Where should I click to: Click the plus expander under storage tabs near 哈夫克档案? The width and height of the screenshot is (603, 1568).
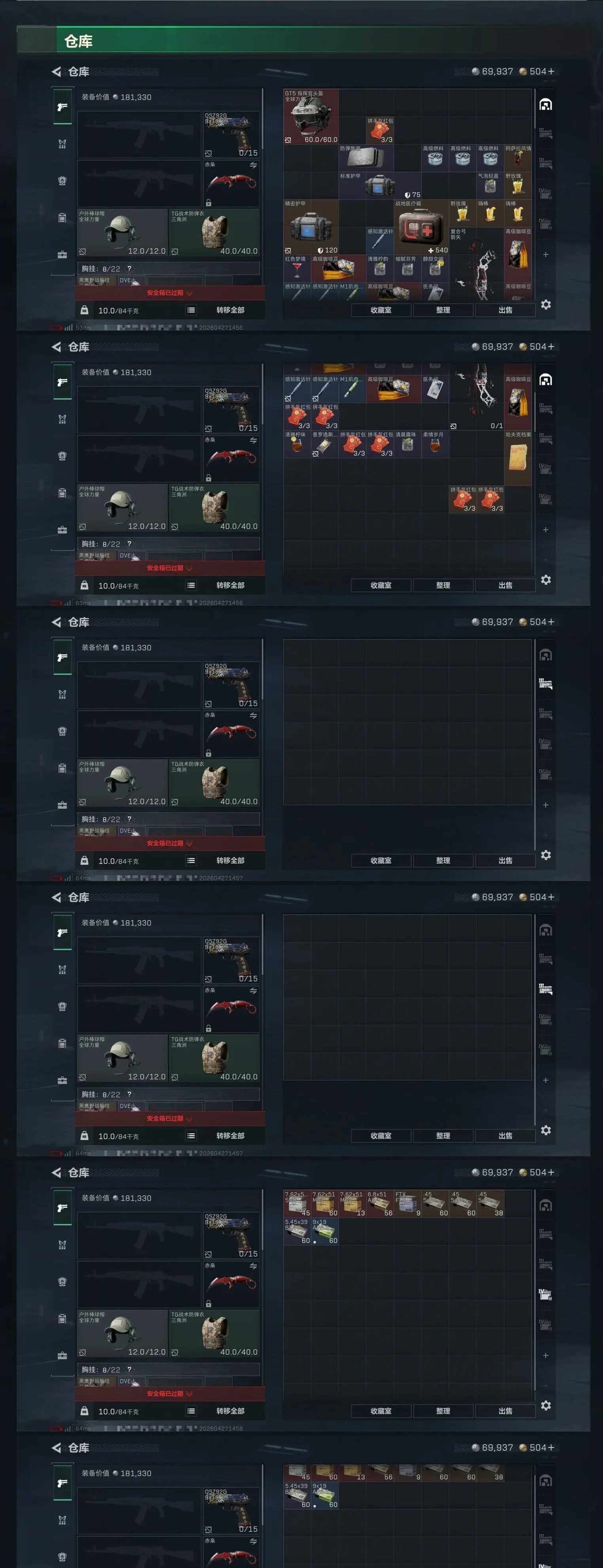point(546,530)
